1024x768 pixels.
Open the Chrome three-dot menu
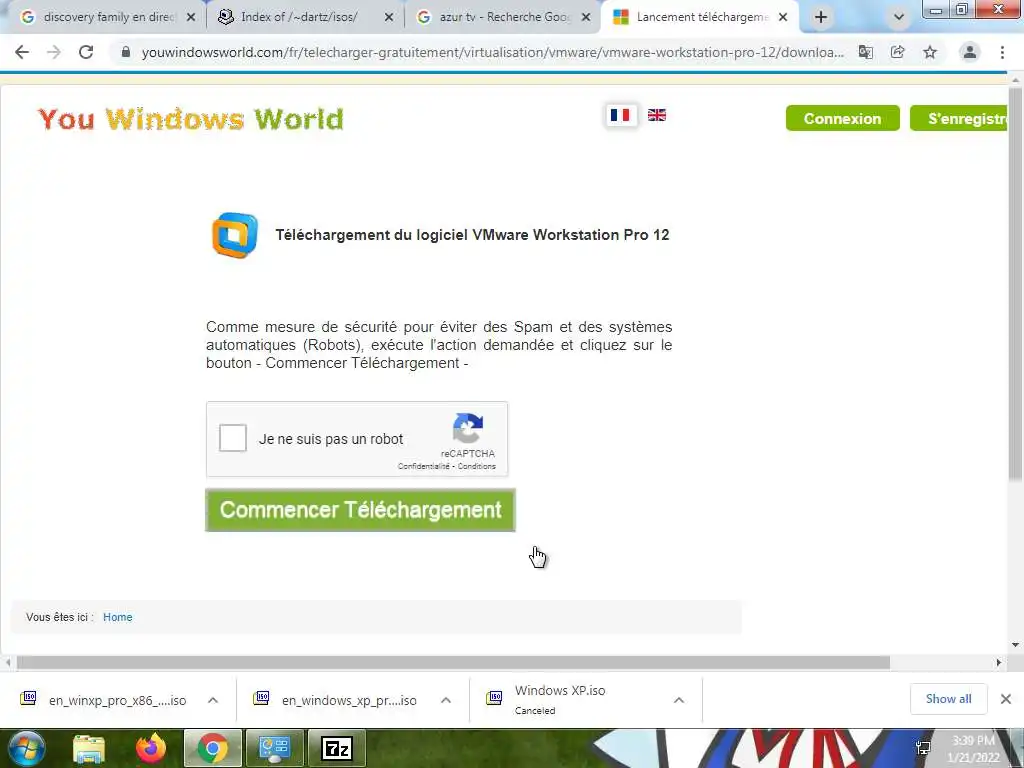(1002, 52)
